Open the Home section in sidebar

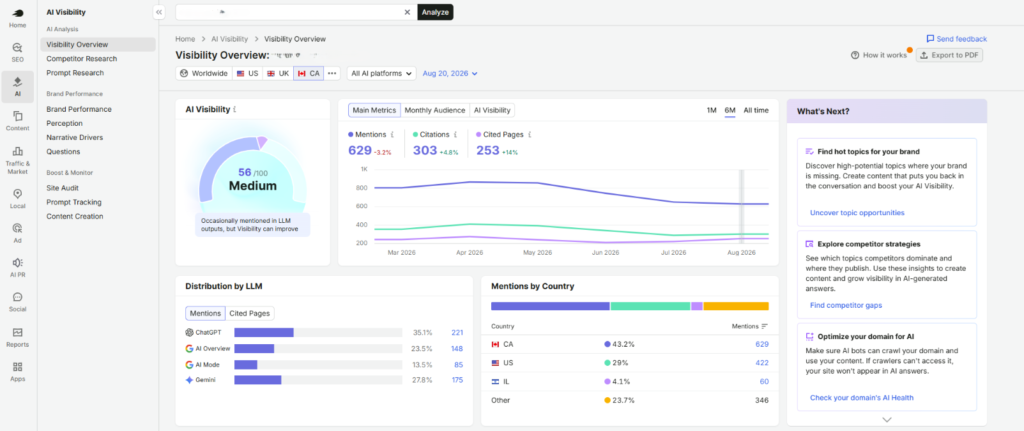18,17
